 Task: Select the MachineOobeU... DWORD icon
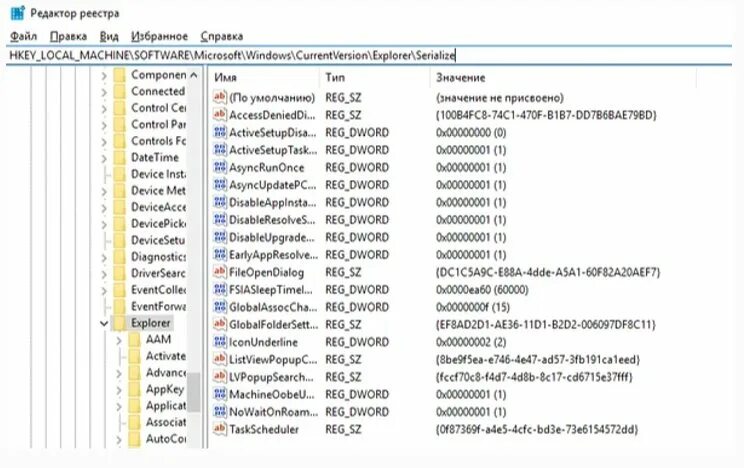[x=220, y=394]
